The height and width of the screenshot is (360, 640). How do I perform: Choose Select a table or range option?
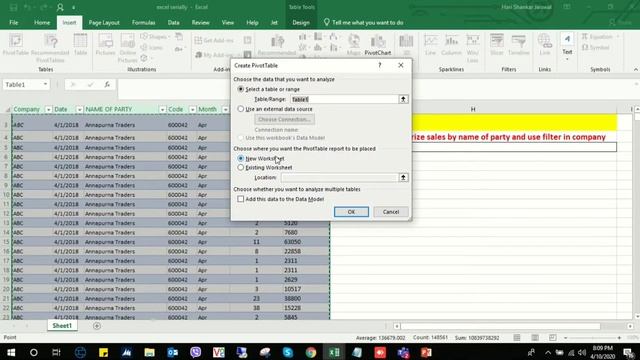tap(241, 89)
